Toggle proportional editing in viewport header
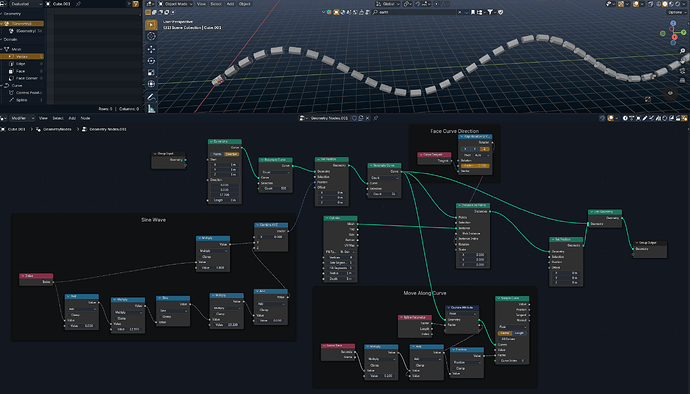 coord(437,4)
